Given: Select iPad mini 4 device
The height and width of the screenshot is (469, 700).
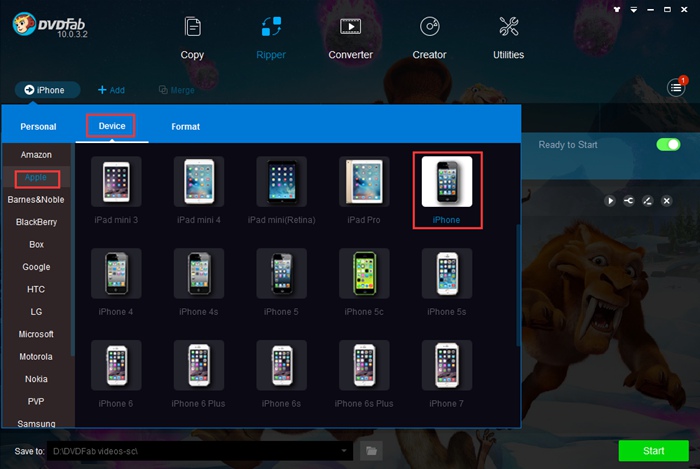Looking at the screenshot, I should point(199,190).
